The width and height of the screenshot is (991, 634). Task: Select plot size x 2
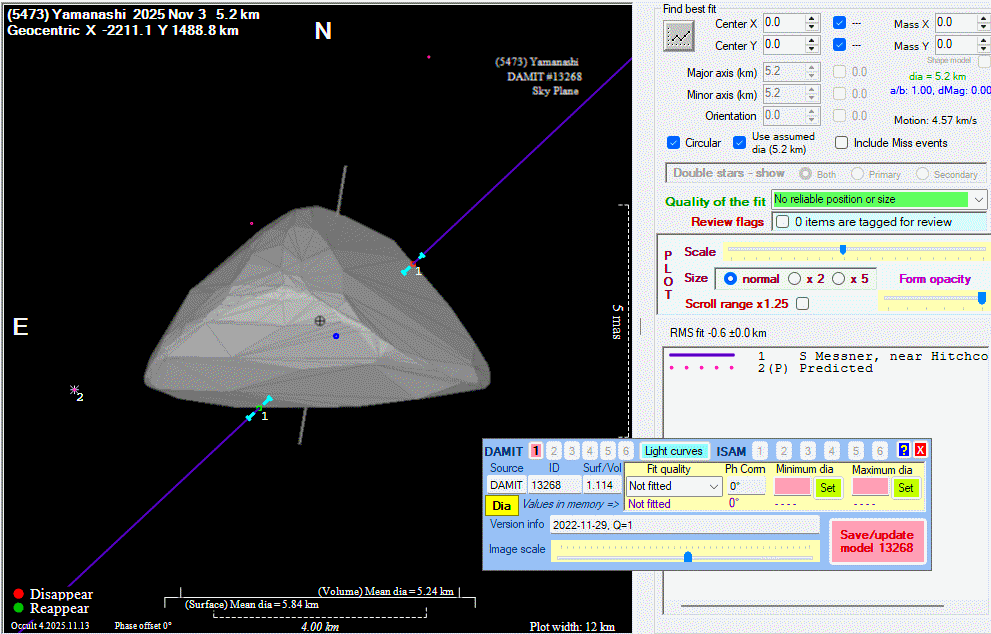(795, 278)
